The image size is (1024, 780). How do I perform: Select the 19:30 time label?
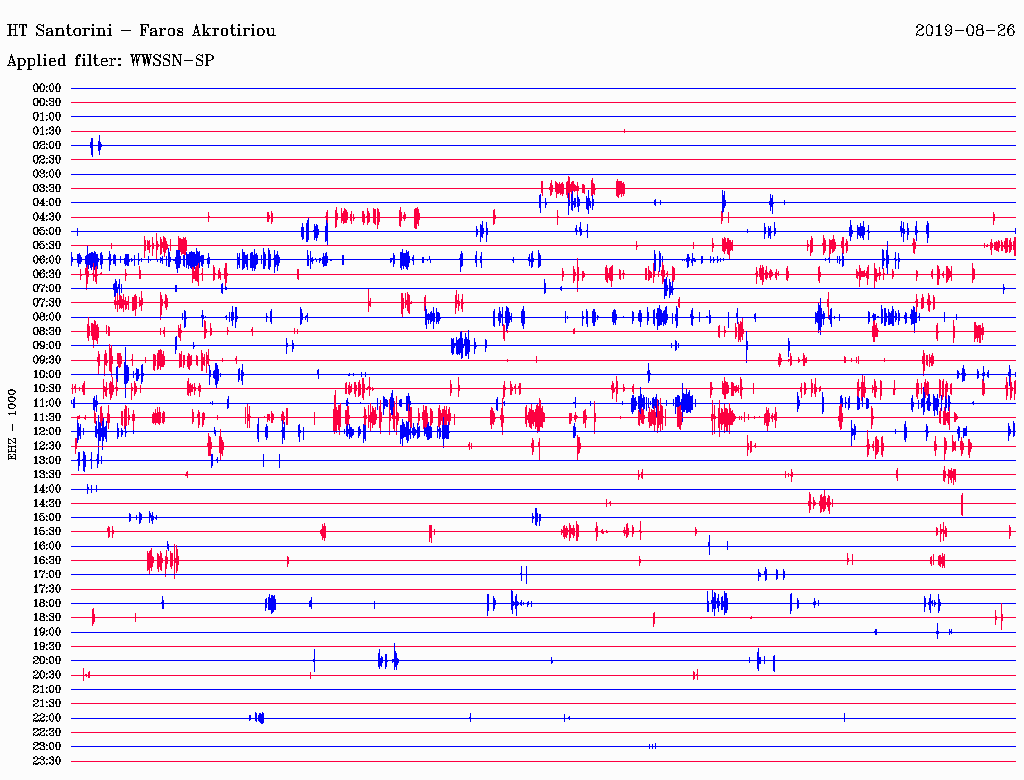(x=46, y=646)
